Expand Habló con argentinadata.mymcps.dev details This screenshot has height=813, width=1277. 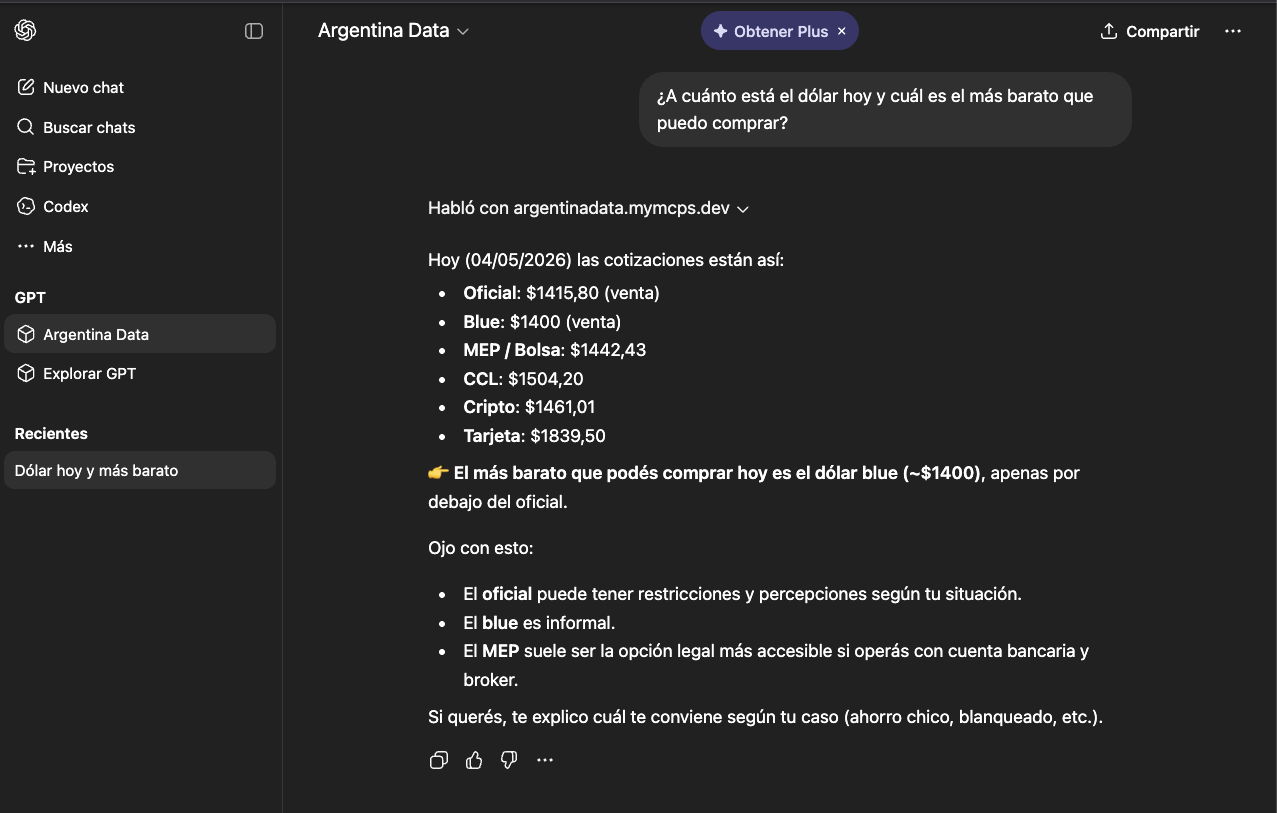point(588,208)
